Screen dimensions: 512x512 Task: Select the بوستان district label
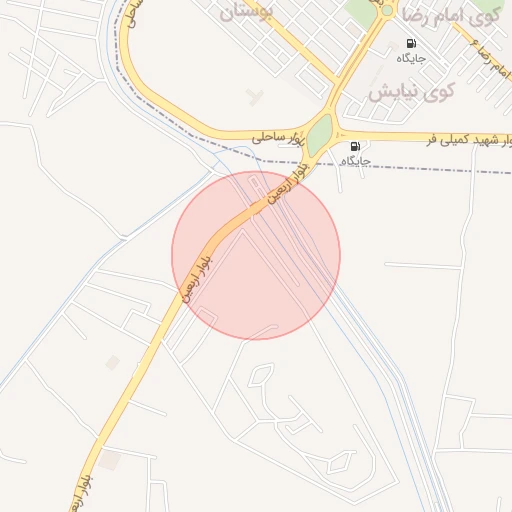[x=246, y=13]
